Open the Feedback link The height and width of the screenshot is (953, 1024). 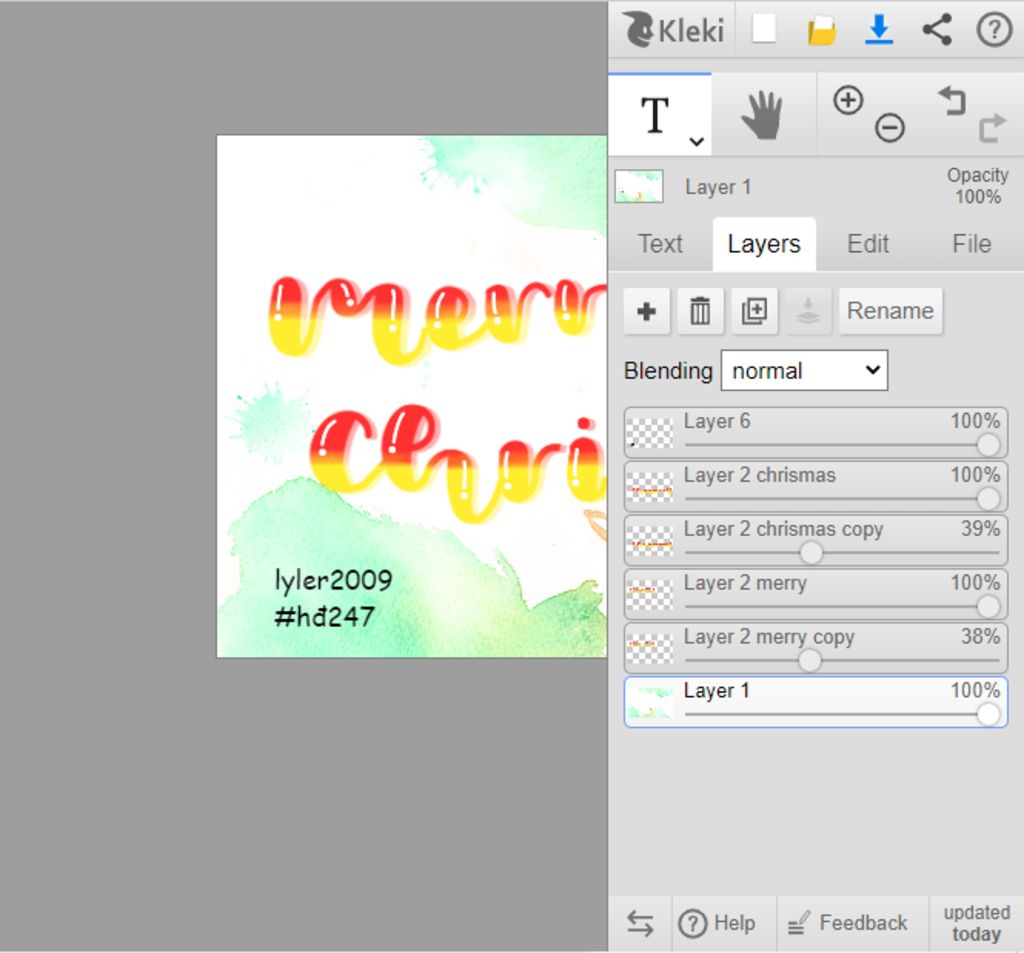coord(848,923)
